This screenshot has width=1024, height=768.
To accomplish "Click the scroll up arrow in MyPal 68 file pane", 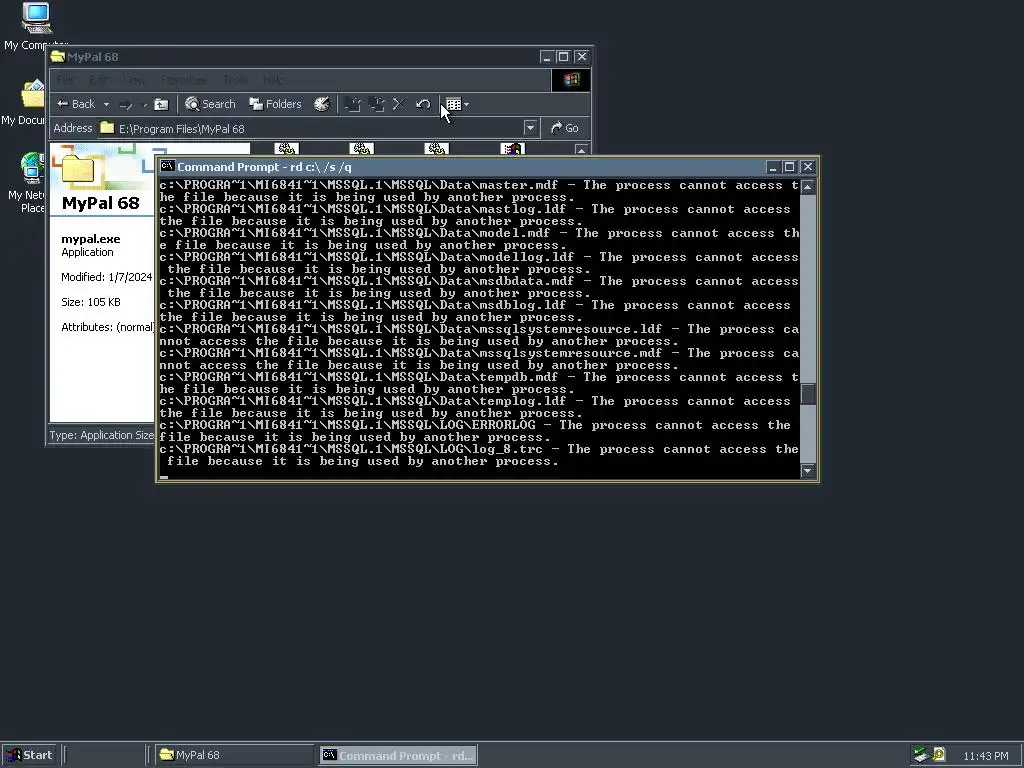I will (x=581, y=150).
